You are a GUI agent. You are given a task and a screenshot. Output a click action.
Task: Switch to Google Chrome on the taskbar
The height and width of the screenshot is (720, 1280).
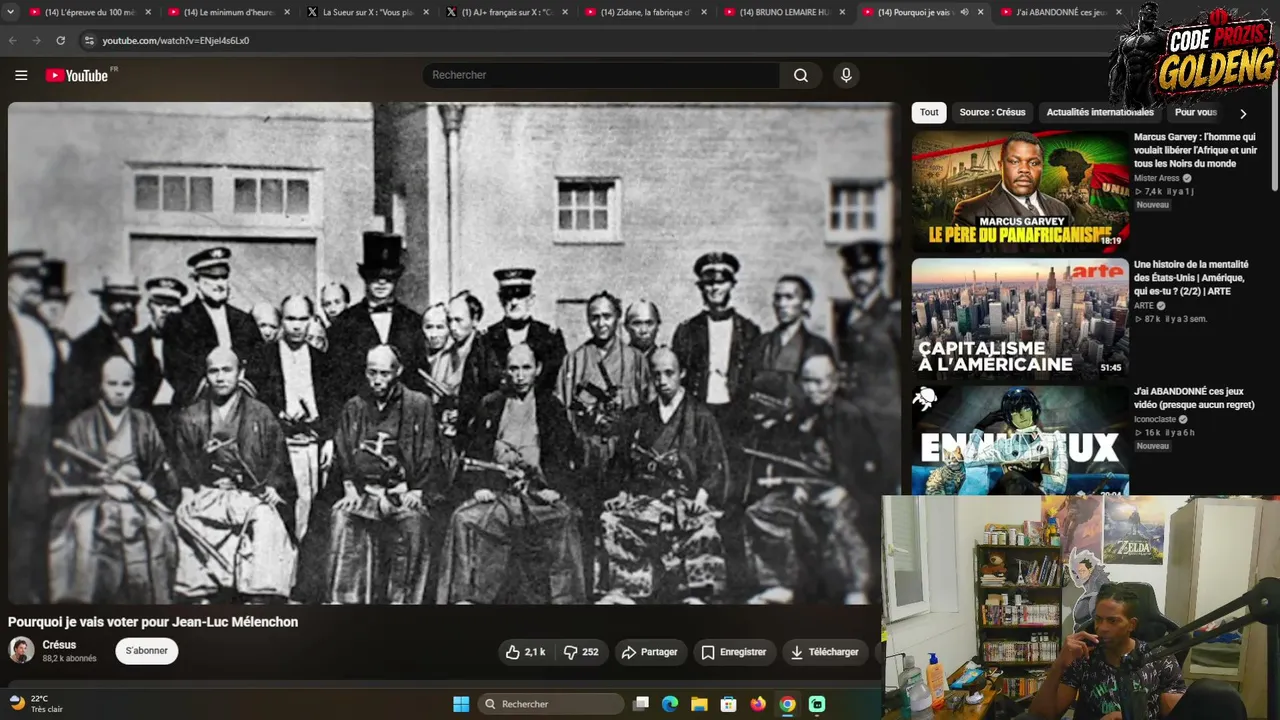click(788, 704)
